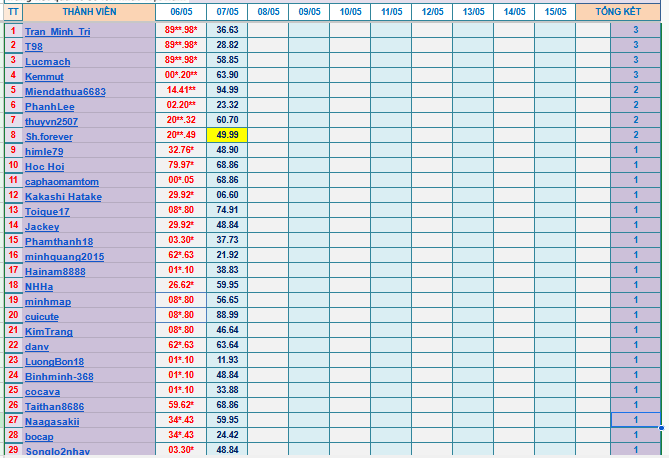Screen dimensions: 669x458
Task: Open cocava member link
Action: click(x=43, y=391)
